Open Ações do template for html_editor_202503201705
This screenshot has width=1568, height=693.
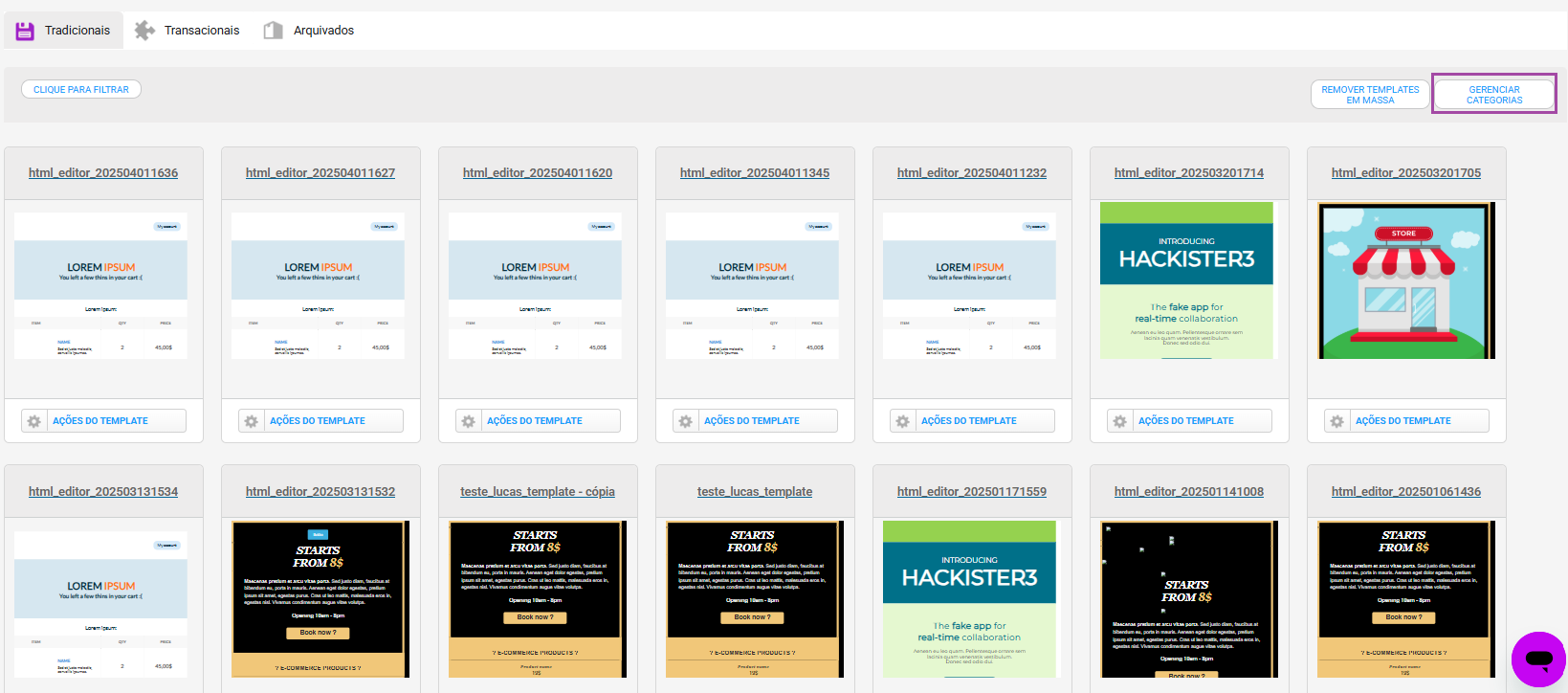pos(1406,421)
